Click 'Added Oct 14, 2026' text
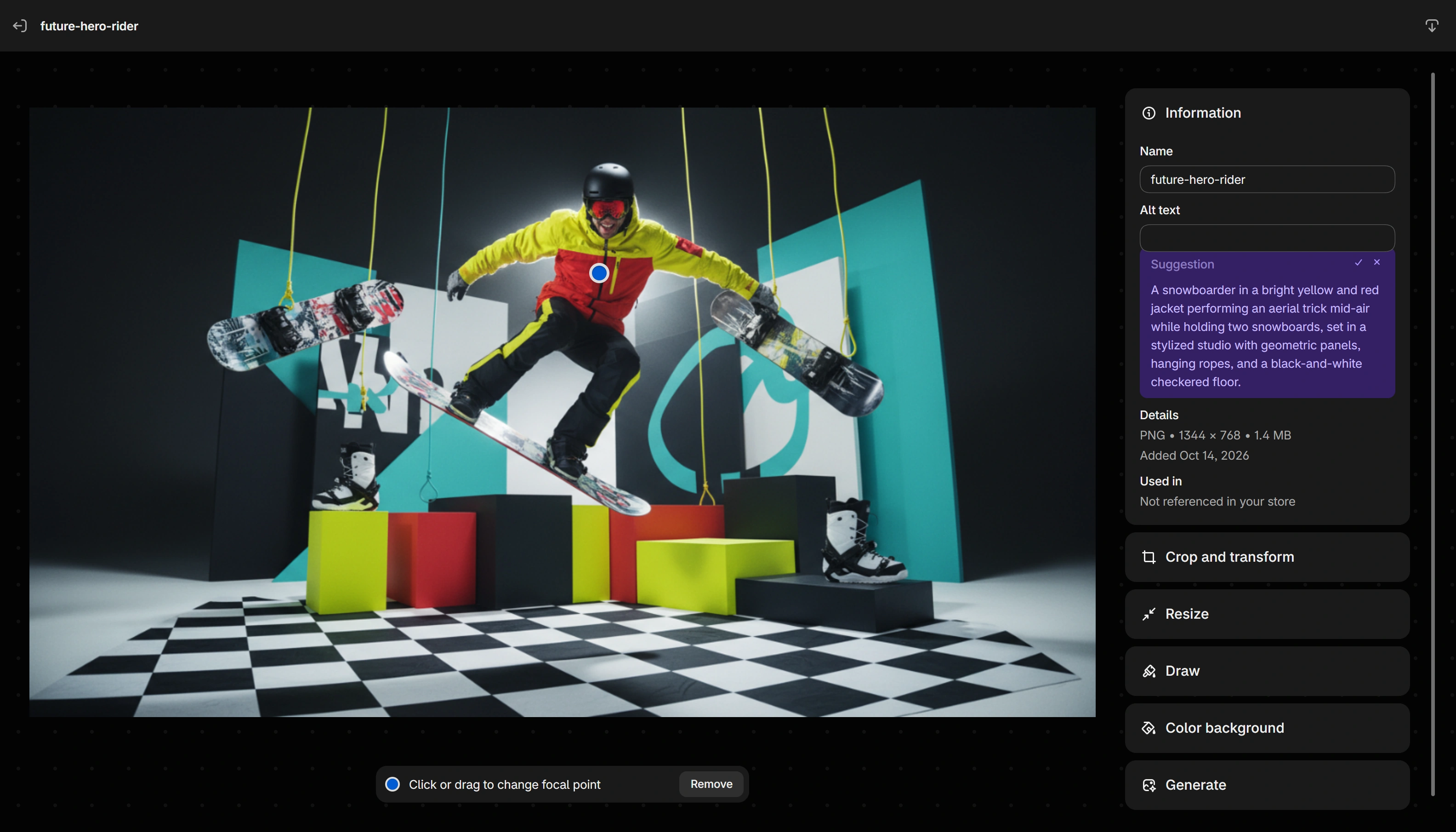The width and height of the screenshot is (1456, 832). point(1194,456)
